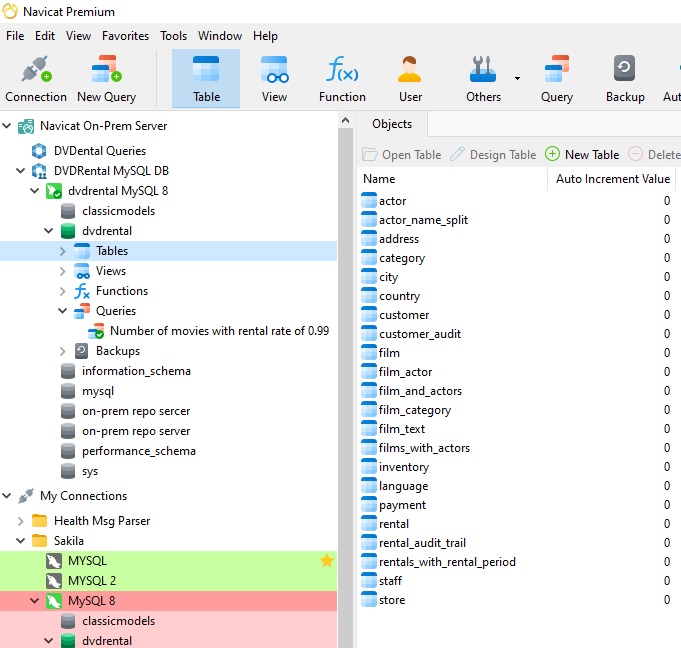Open the Others dropdown arrow
Screen dimensions: 681x648
[x=517, y=79]
